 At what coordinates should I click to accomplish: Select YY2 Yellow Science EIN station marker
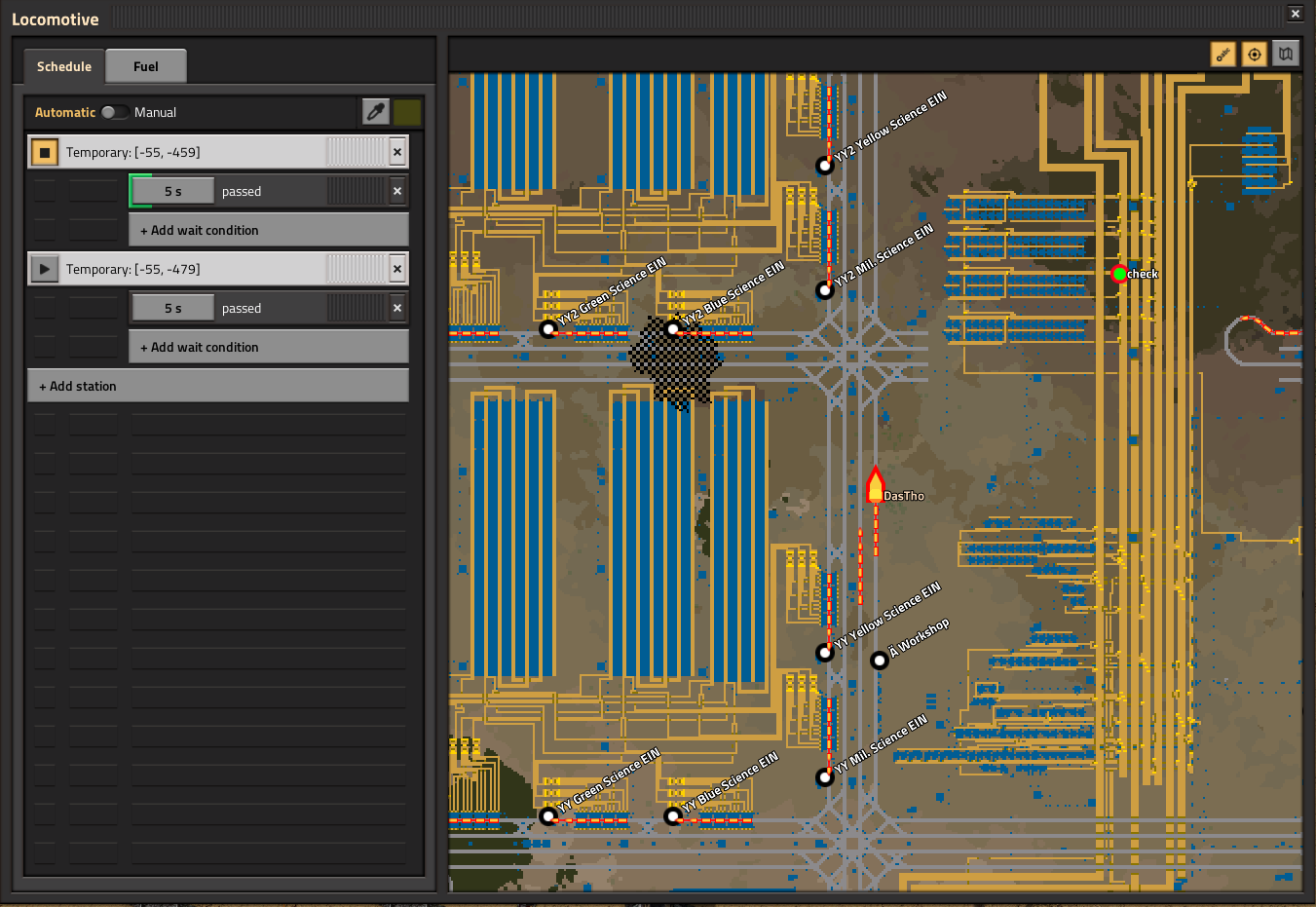pyautogui.click(x=825, y=166)
